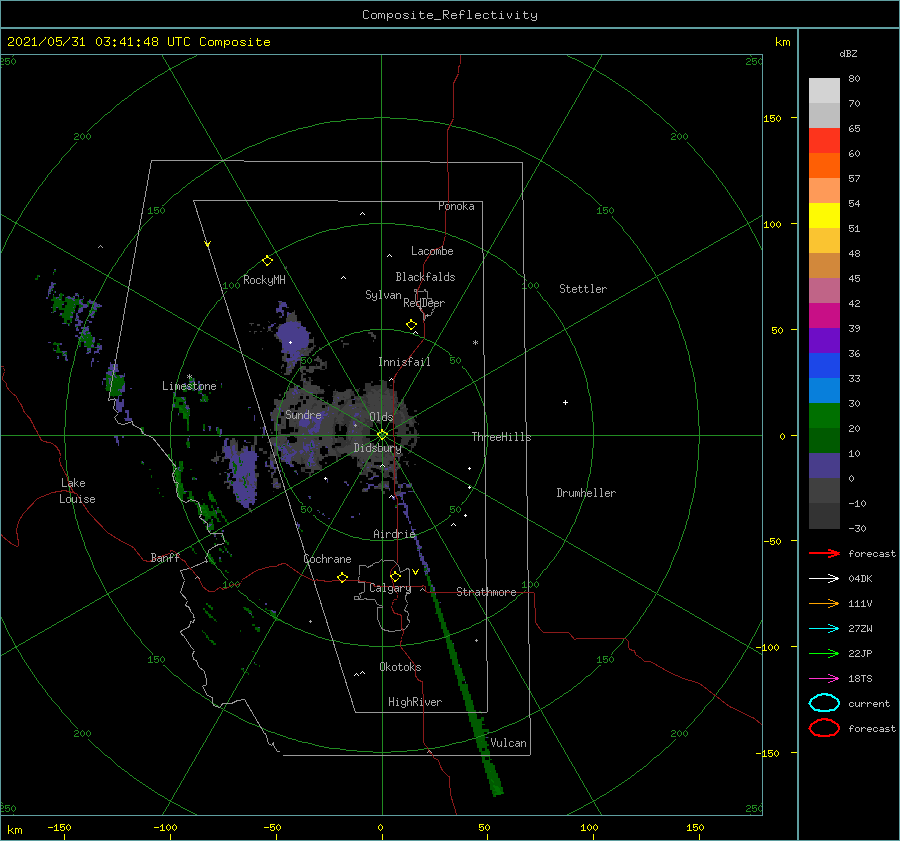The height and width of the screenshot is (841, 900).
Task: Click the yellow diamond marker below RedDeer
Action: (411, 325)
